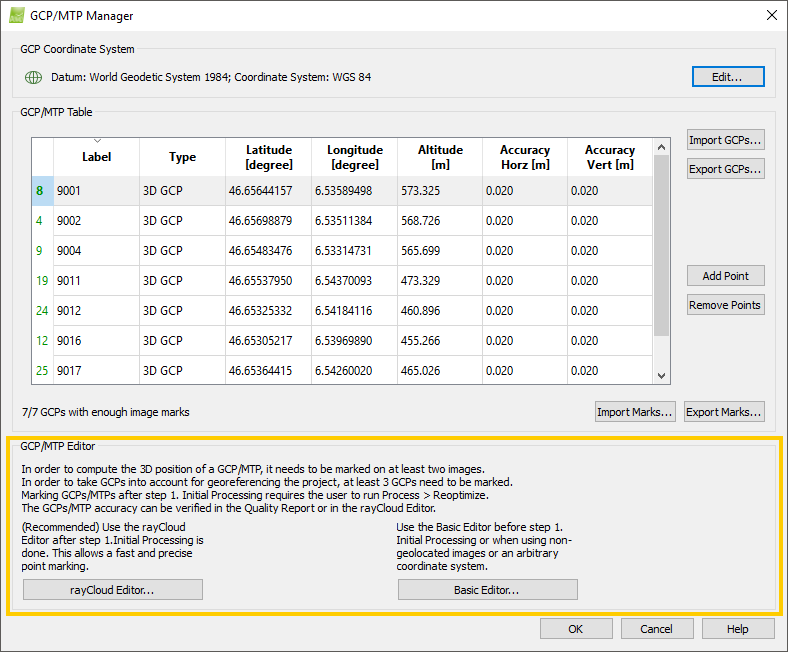Open Help for GCP/MTP Manager

click(x=738, y=629)
